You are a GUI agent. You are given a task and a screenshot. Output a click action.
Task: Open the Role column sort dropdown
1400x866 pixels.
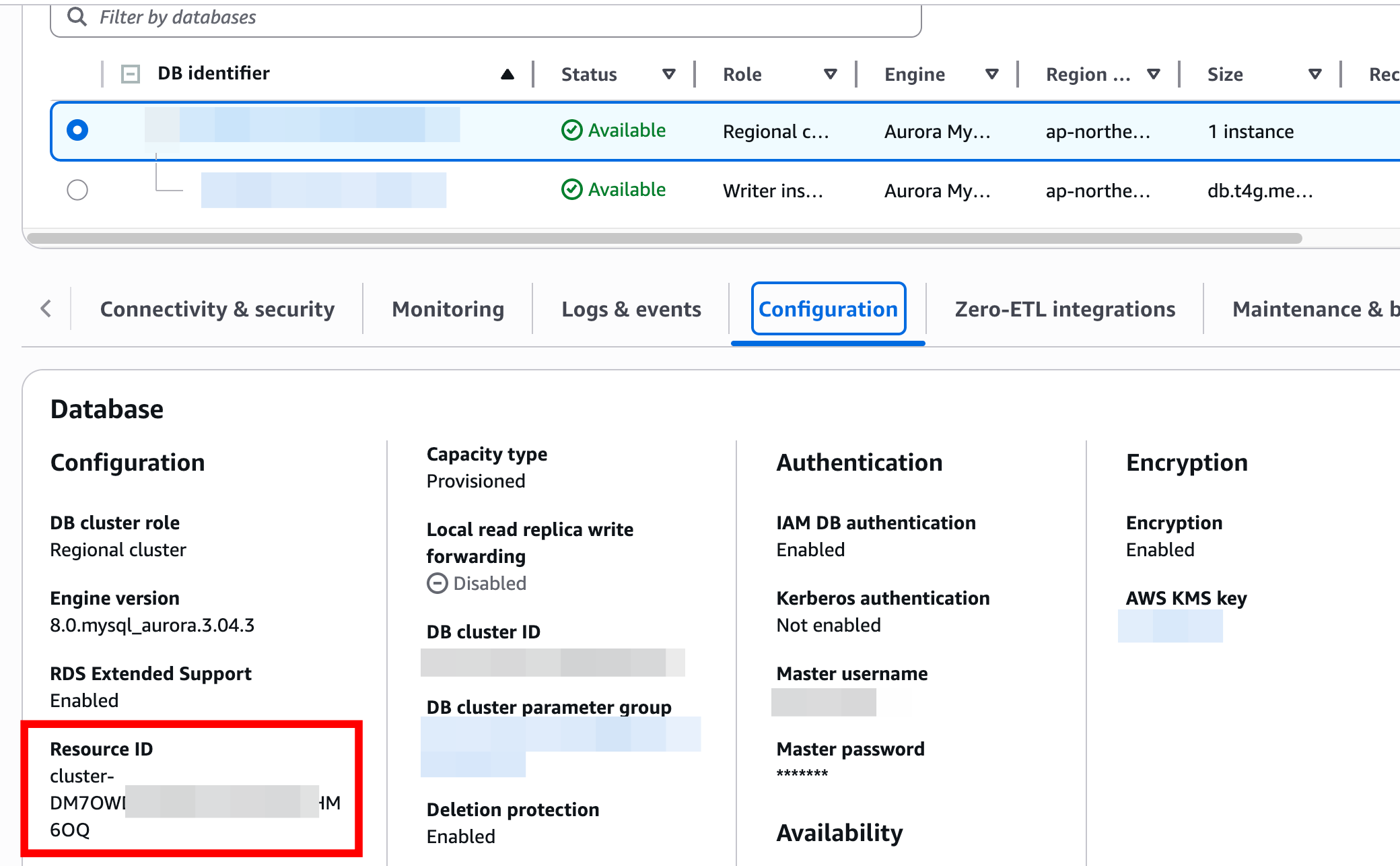[x=830, y=74]
